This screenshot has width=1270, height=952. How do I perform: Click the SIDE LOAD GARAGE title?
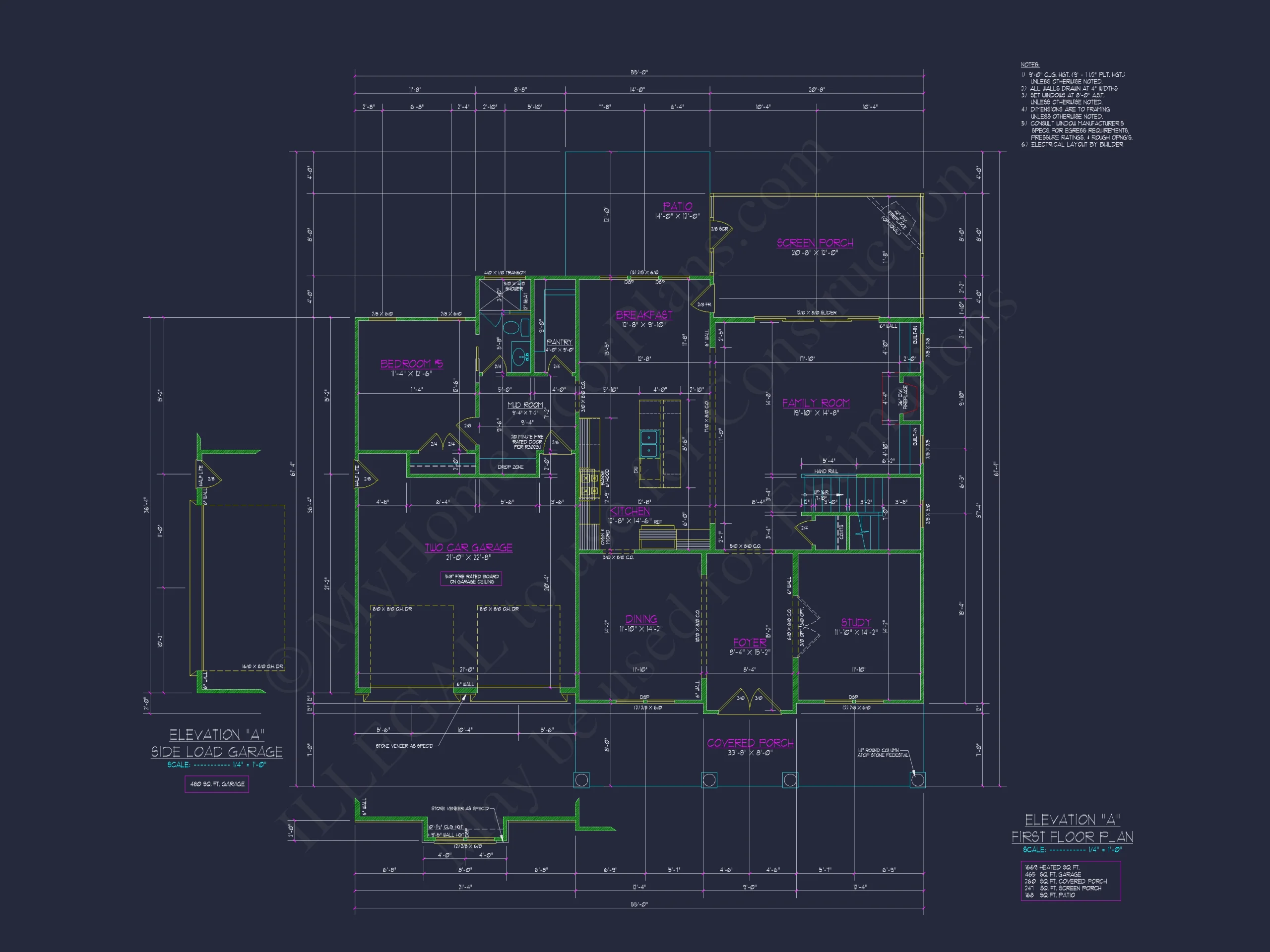click(x=216, y=751)
